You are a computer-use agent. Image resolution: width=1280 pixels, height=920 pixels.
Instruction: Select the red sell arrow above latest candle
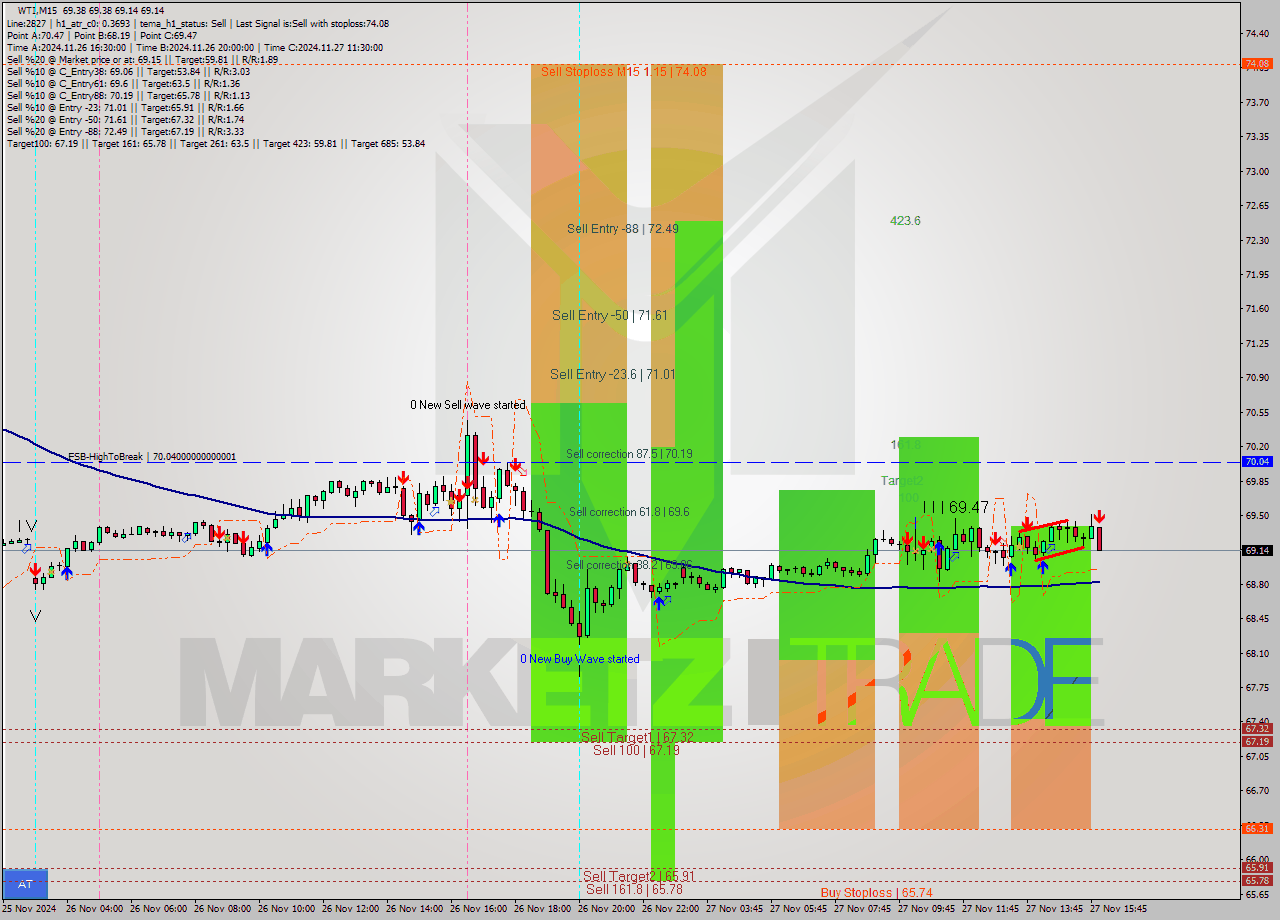tap(1098, 517)
